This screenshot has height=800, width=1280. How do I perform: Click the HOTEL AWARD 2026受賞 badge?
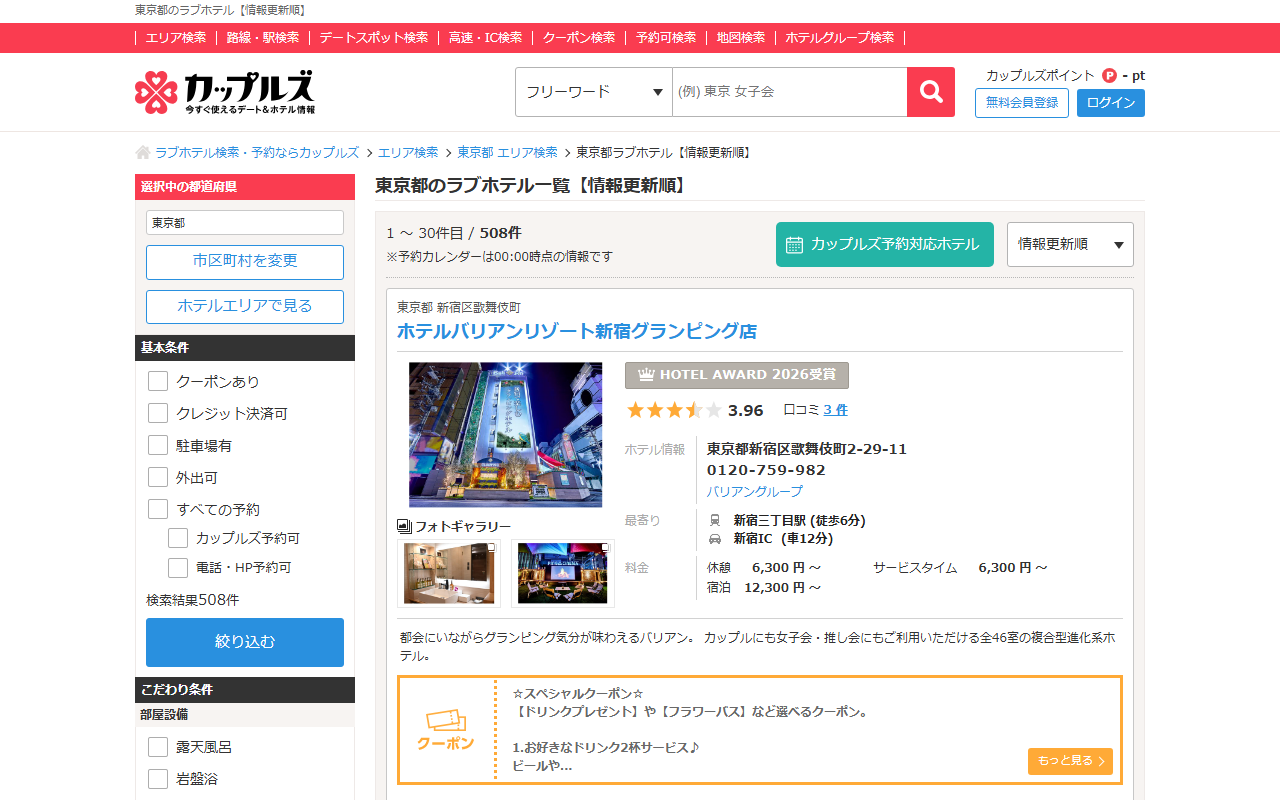click(x=737, y=375)
